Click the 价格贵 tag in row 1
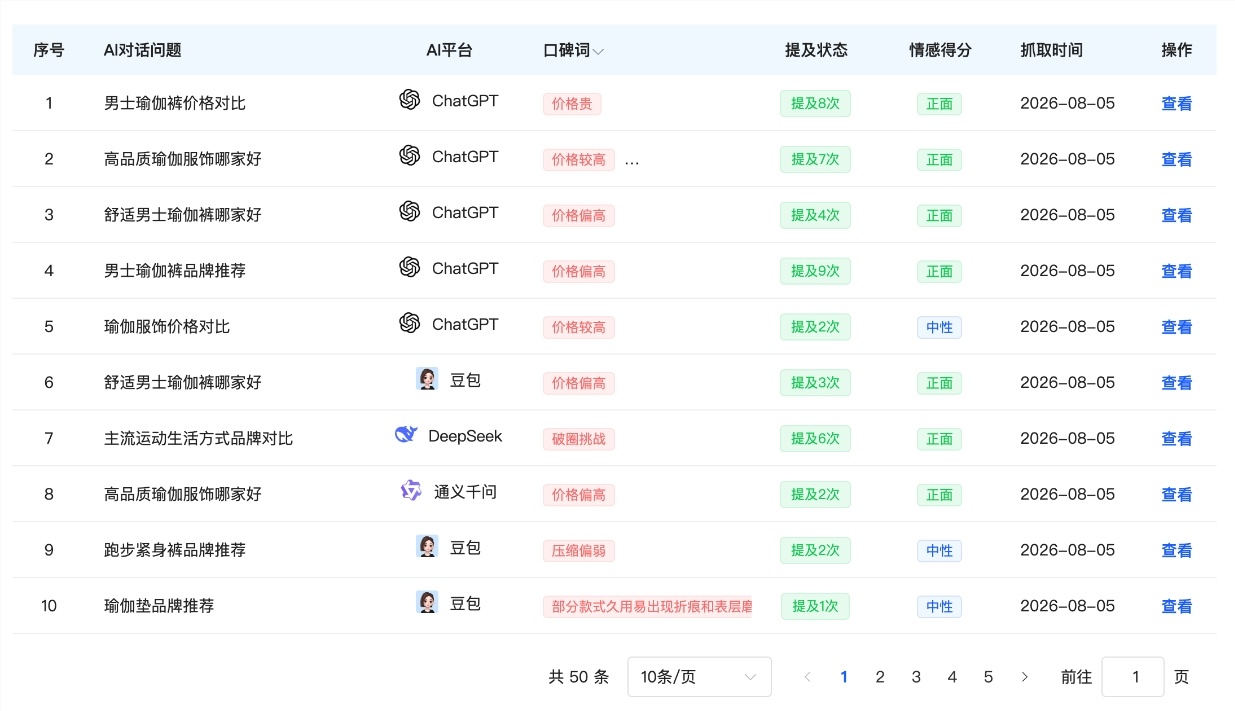Image resolution: width=1235 pixels, height=711 pixels. point(572,104)
